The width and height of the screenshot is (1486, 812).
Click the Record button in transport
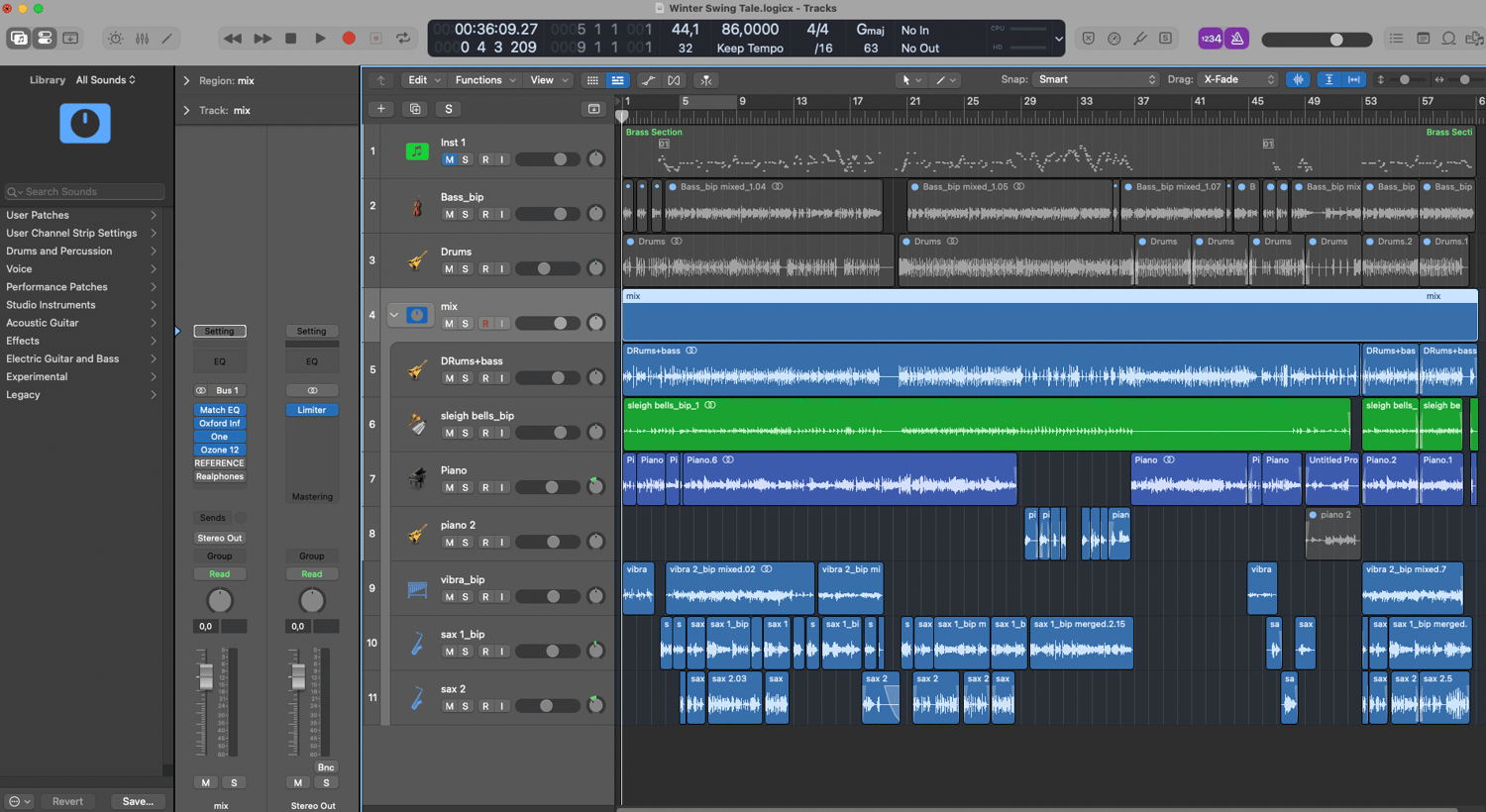click(x=349, y=39)
